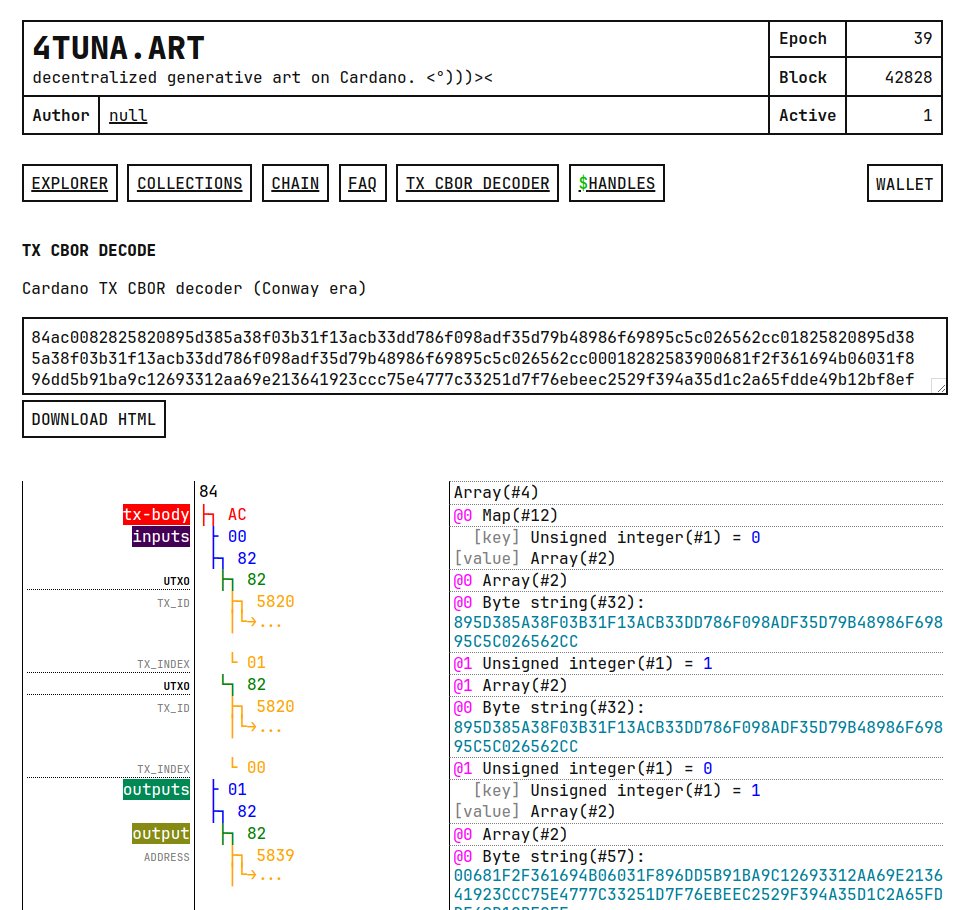Open the TX CBOR DECODER page
This screenshot has height=910, width=963.
(x=477, y=183)
